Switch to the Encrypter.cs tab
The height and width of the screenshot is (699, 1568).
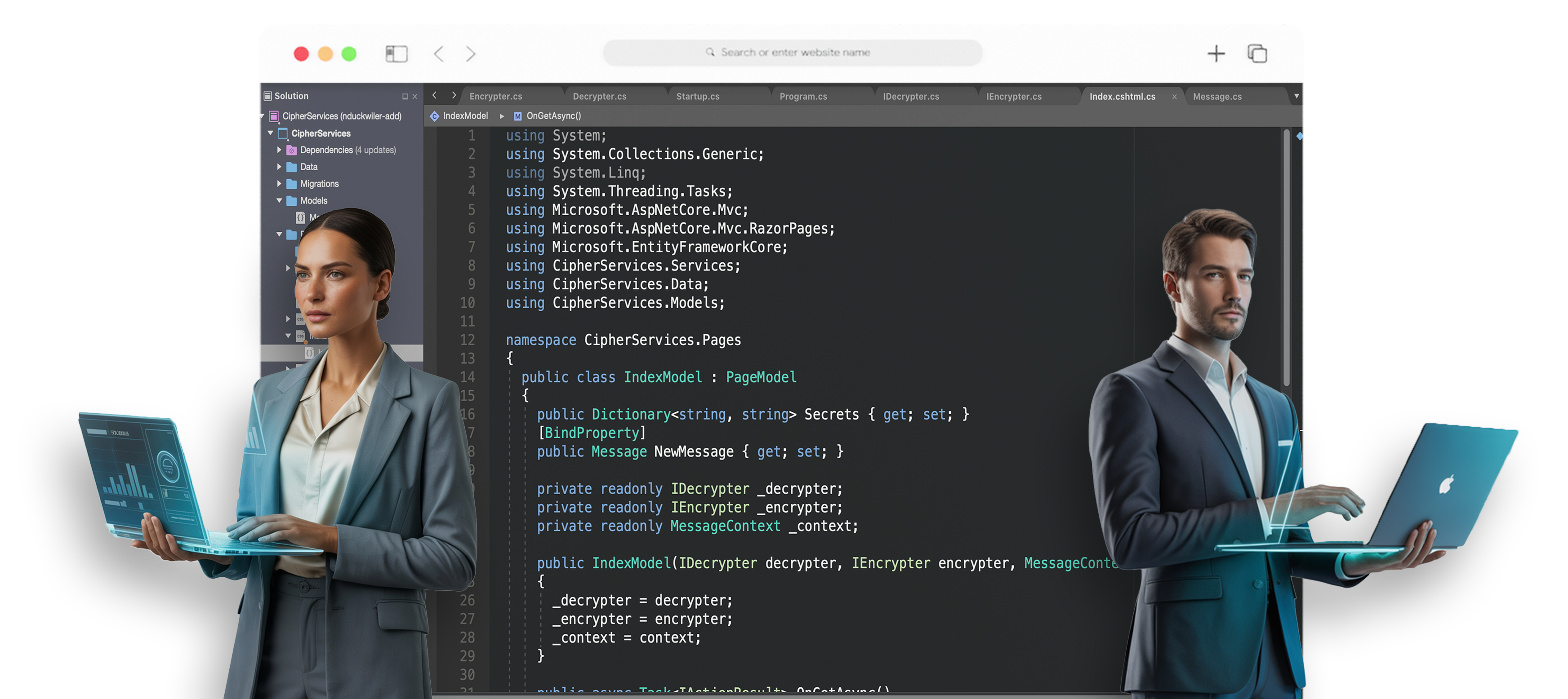[495, 97]
